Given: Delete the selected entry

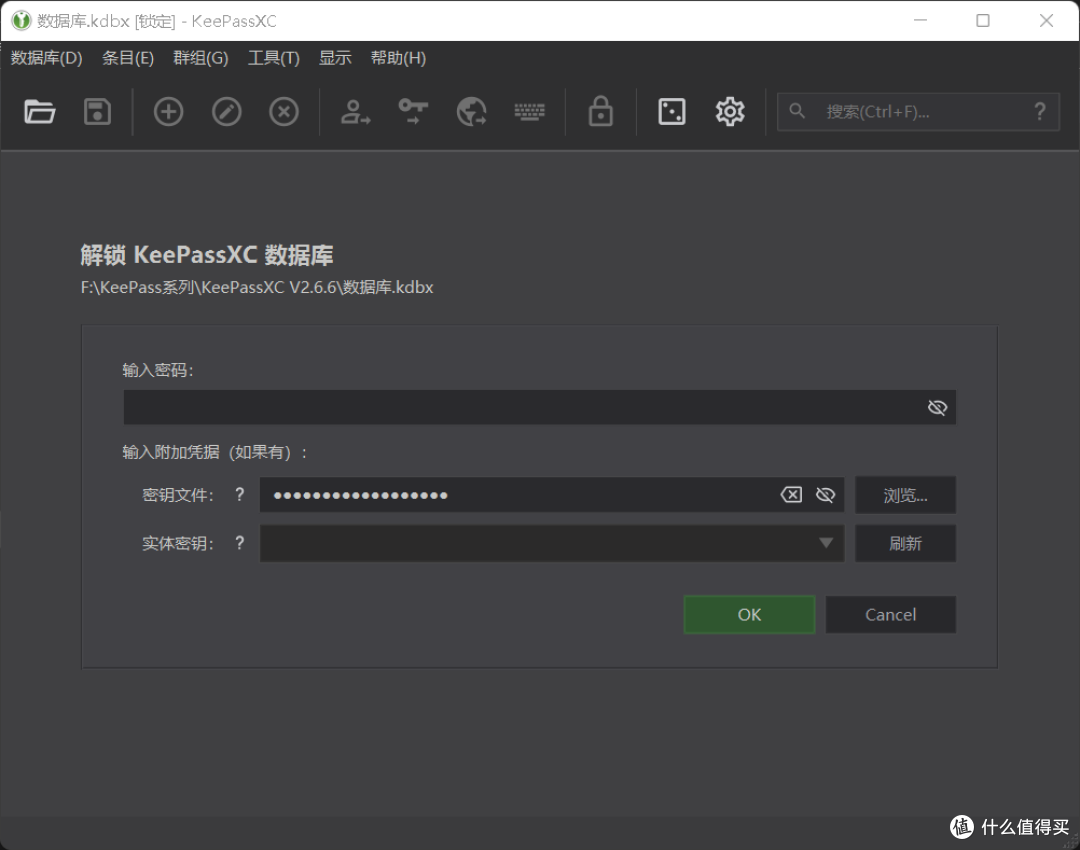Looking at the screenshot, I should click(283, 111).
